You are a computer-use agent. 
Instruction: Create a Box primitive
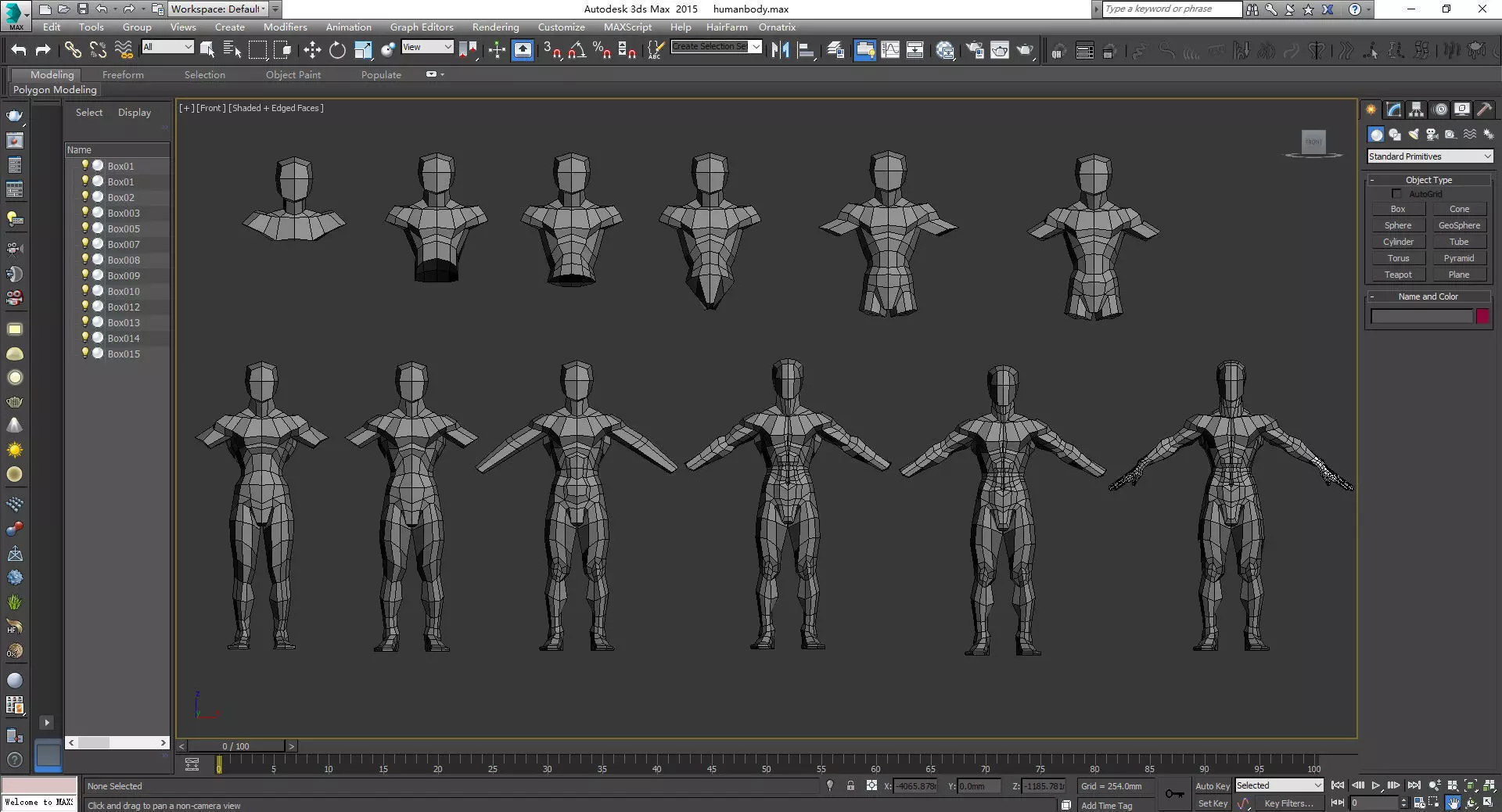pyautogui.click(x=1398, y=209)
